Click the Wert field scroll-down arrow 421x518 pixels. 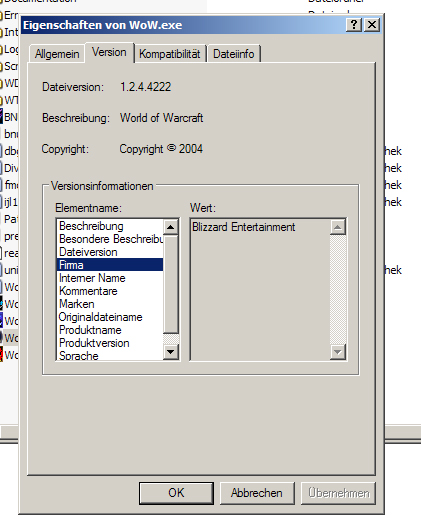click(x=338, y=352)
